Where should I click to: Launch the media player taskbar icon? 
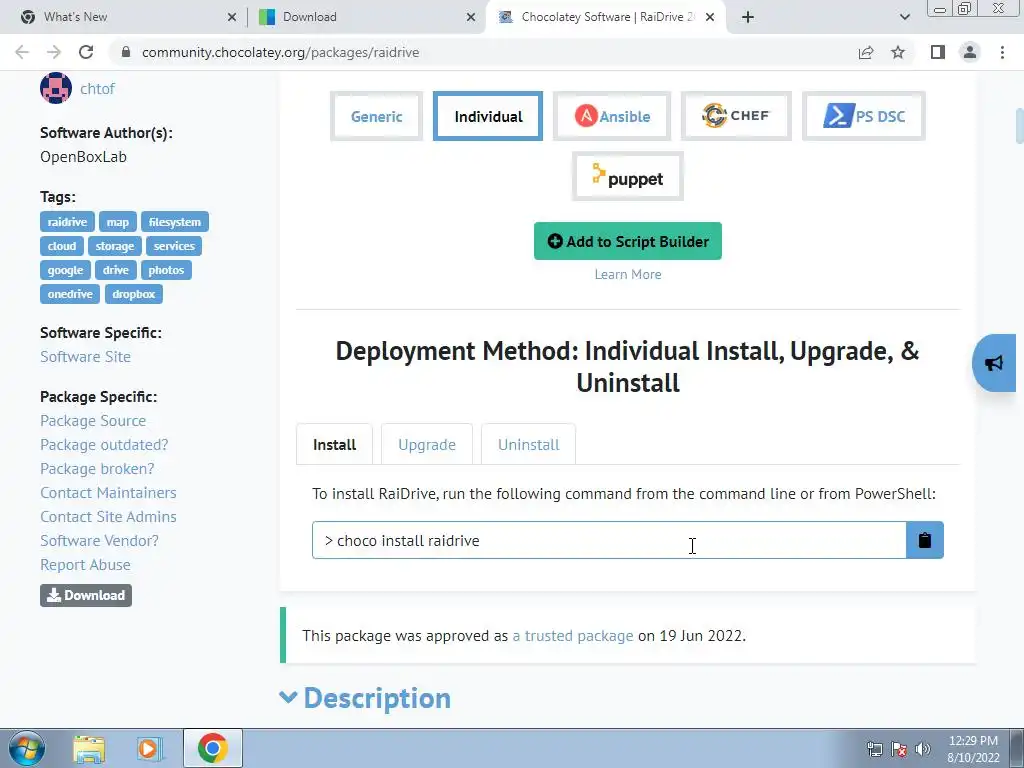pyautogui.click(x=150, y=749)
